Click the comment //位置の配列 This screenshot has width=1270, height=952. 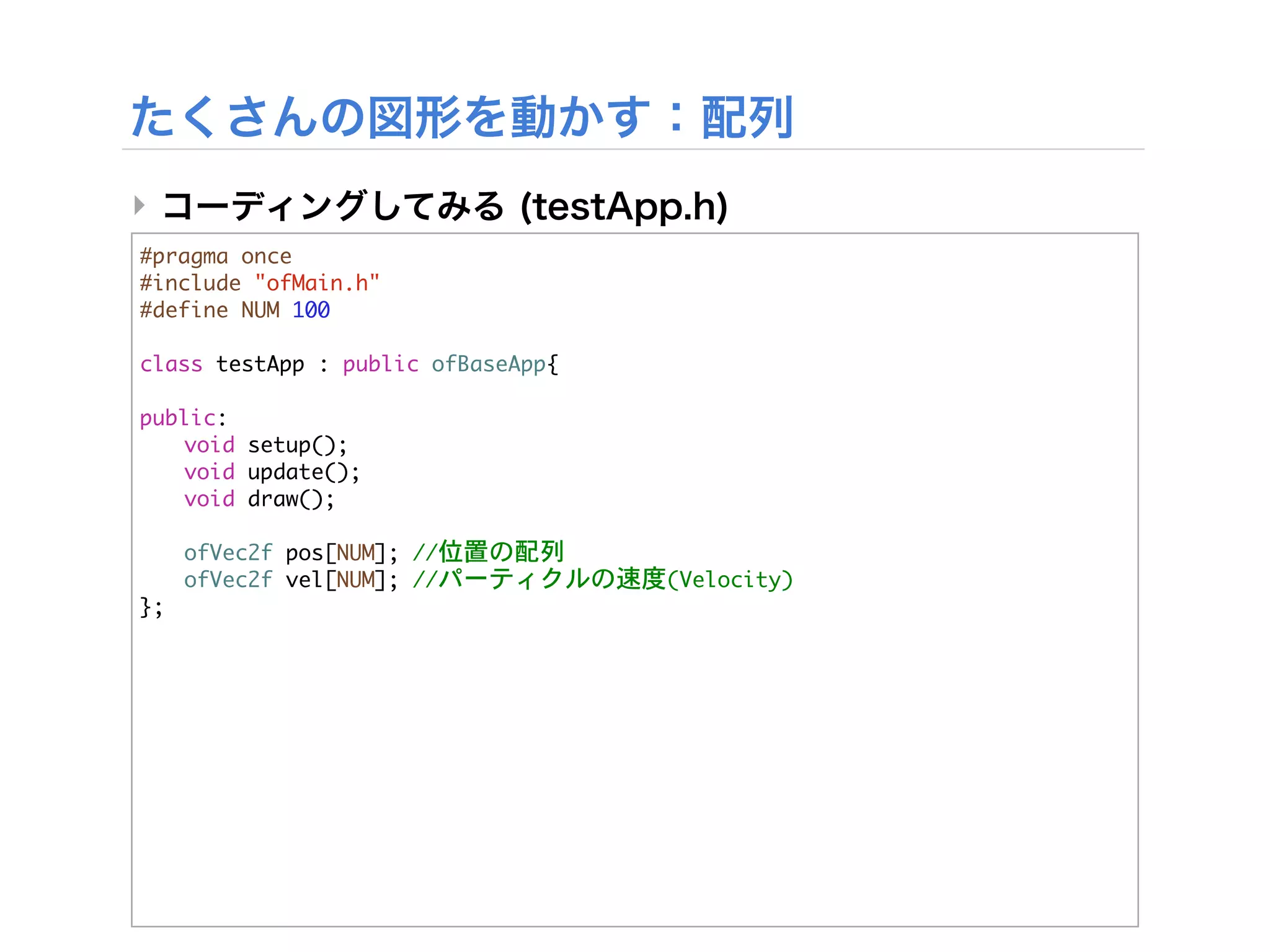point(488,552)
